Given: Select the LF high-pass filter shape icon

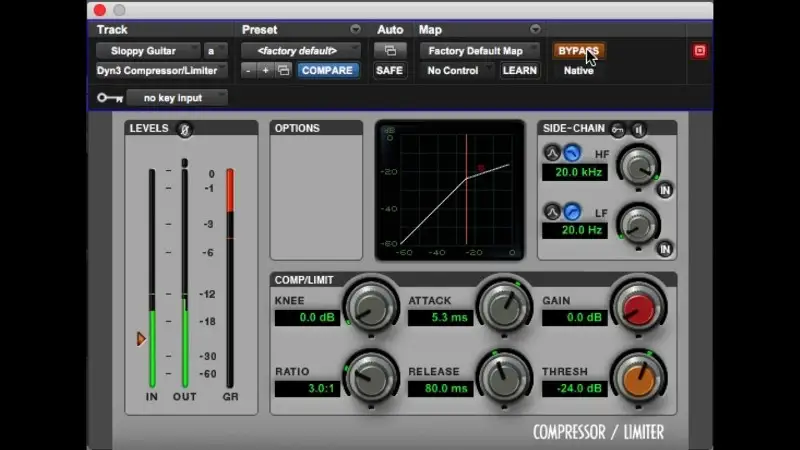Looking at the screenshot, I should click(x=571, y=211).
